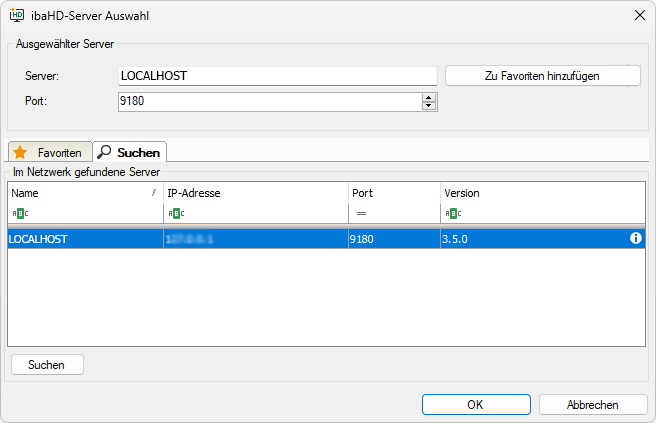Click the info icon on LOCALHOST row
The height and width of the screenshot is (423, 656).
tap(636, 238)
